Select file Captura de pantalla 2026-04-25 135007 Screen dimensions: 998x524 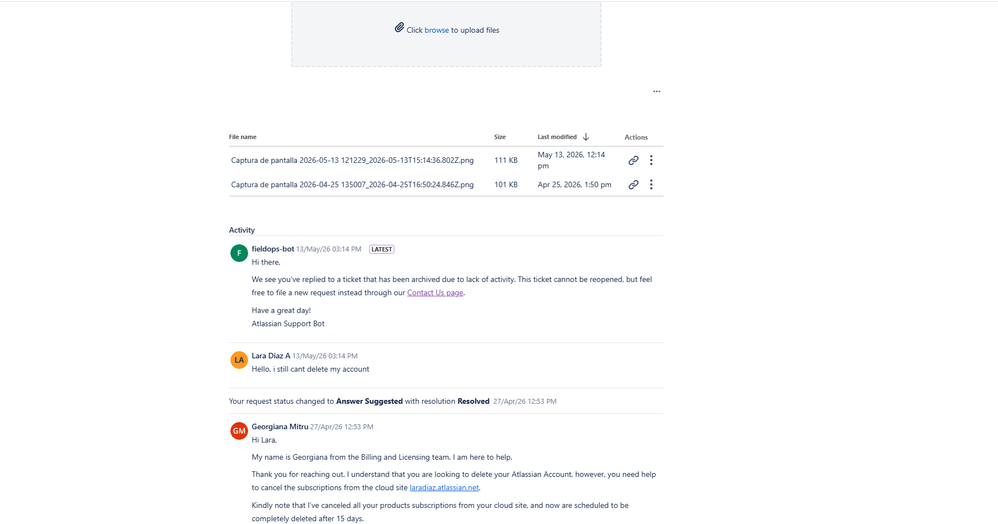tap(352, 185)
